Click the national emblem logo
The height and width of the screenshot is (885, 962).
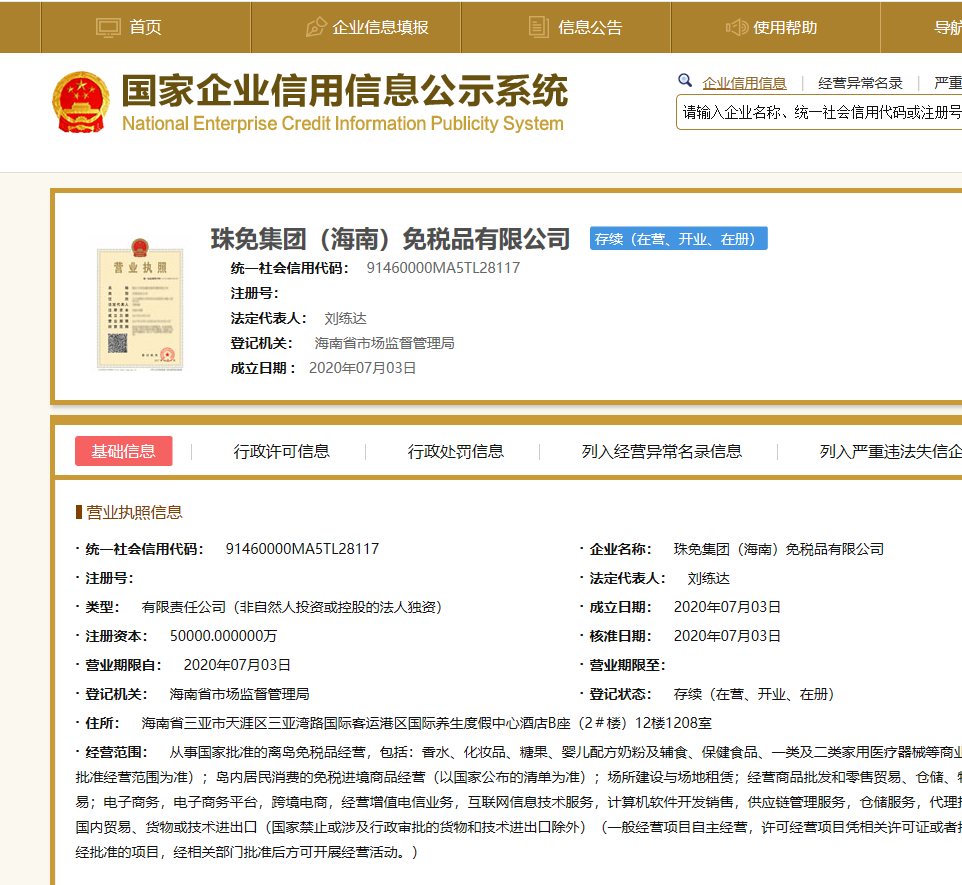(x=81, y=102)
